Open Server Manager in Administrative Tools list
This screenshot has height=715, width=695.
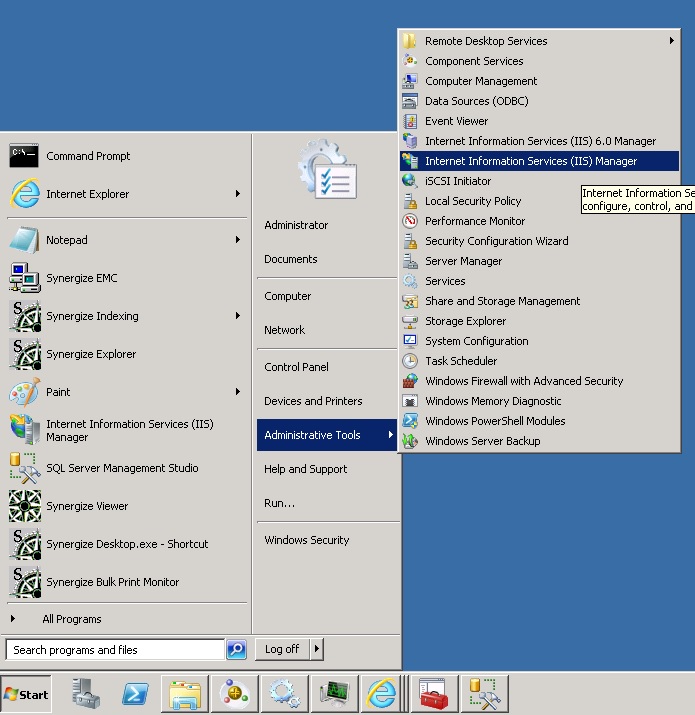[539, 261]
